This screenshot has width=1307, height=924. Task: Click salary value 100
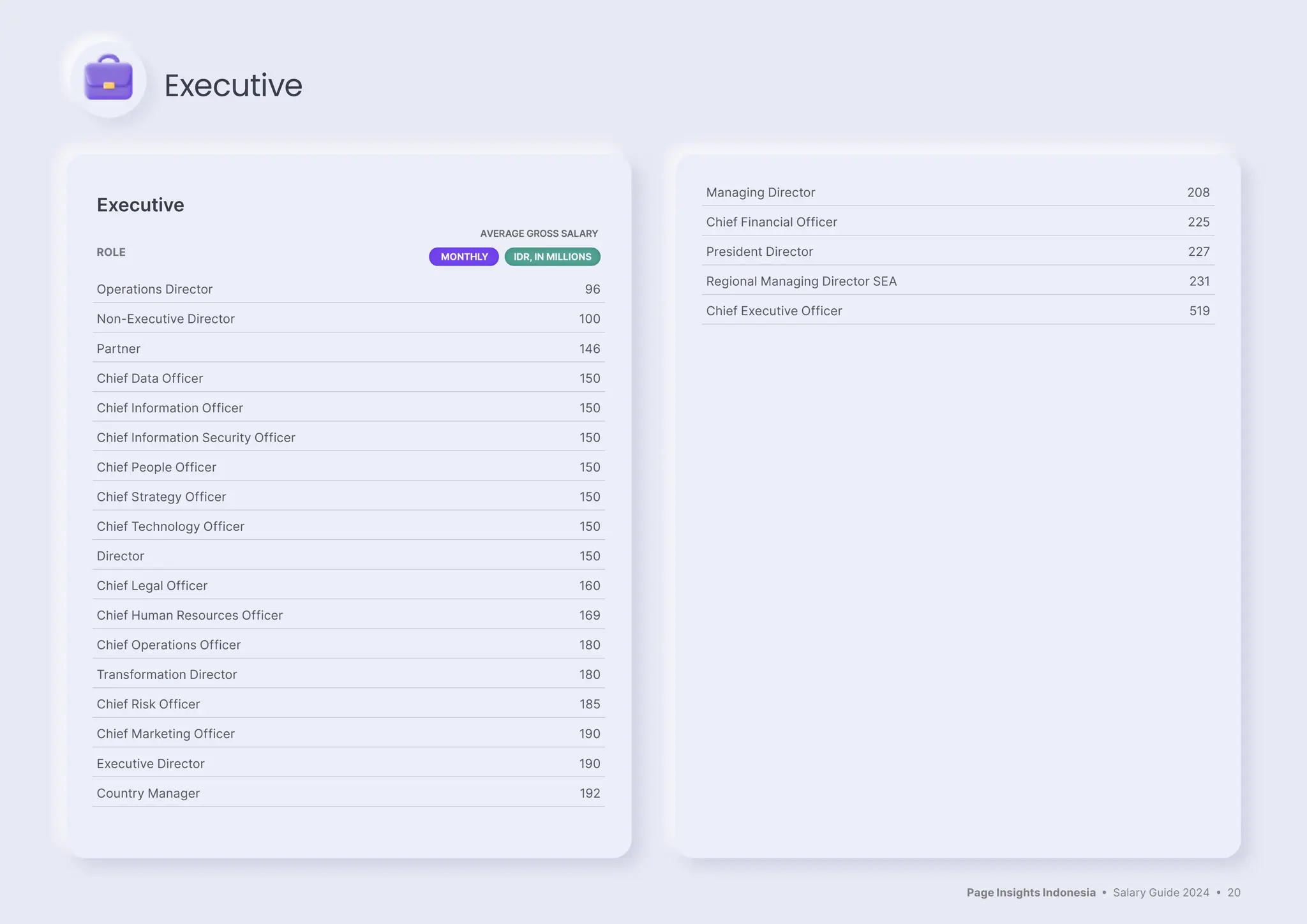(x=590, y=318)
